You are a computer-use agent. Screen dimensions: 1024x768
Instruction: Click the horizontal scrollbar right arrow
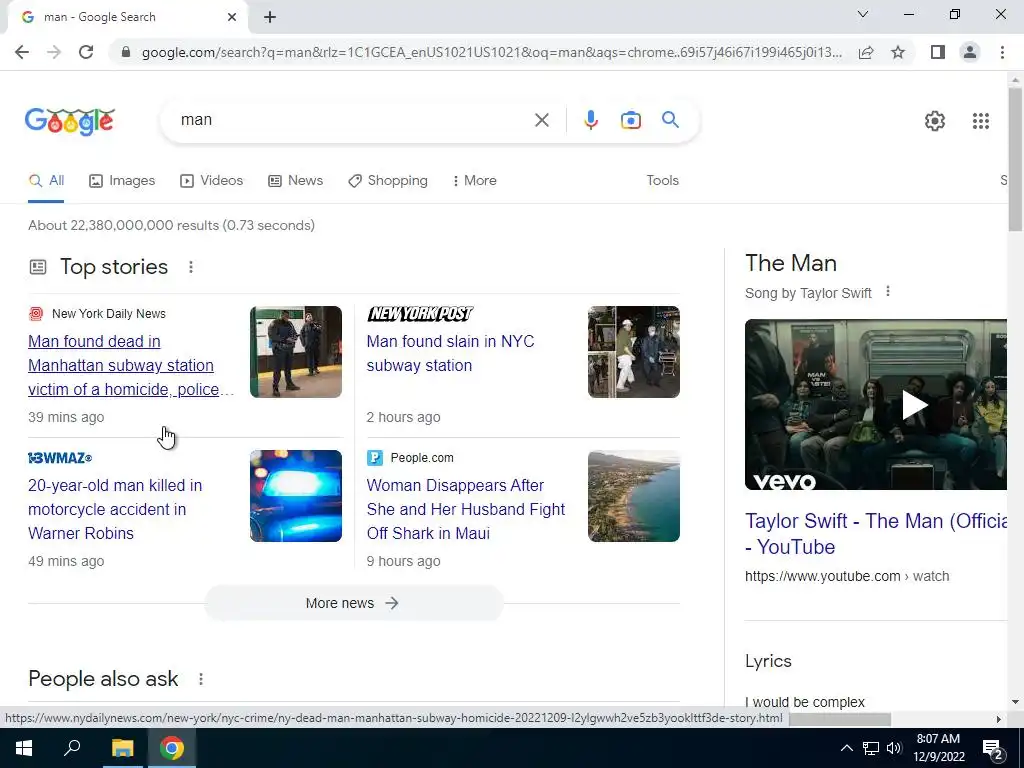point(999,719)
